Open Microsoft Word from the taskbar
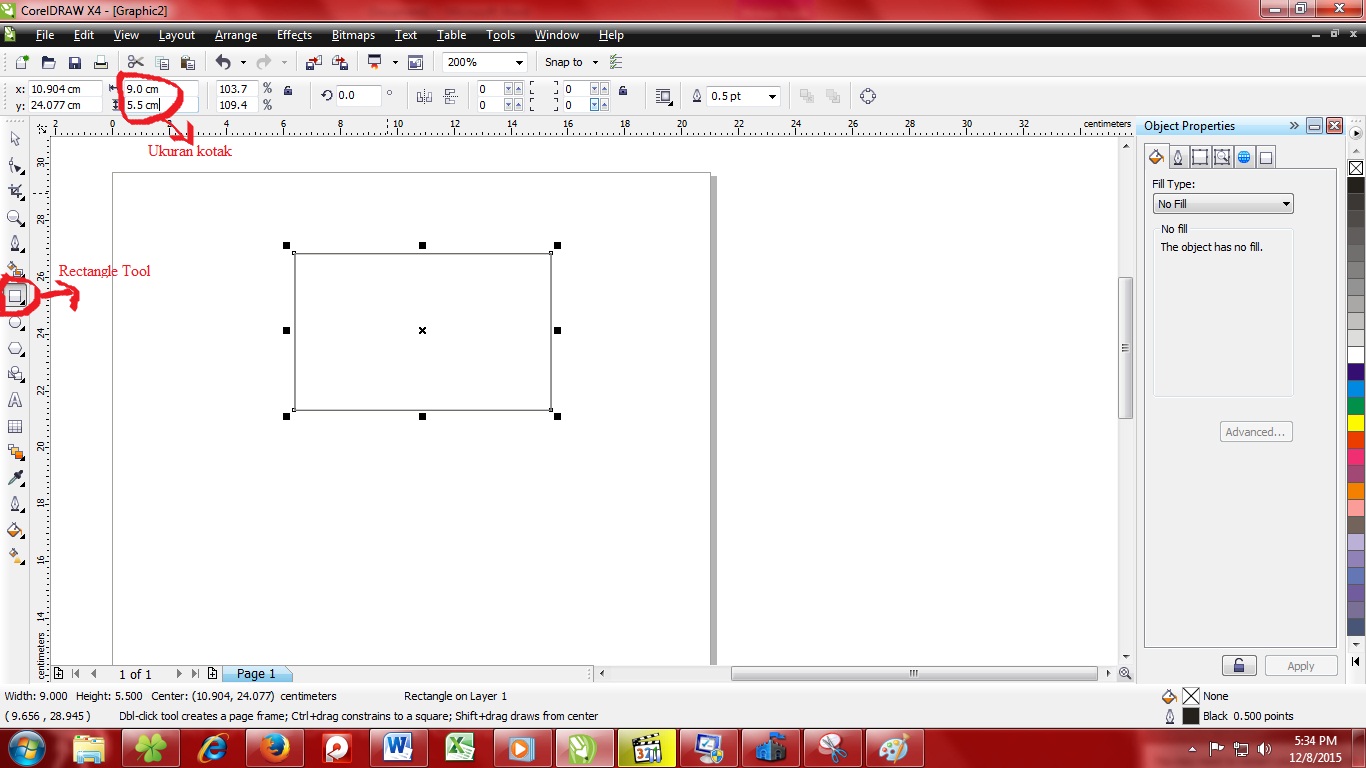This screenshot has height=768, width=1366. click(x=398, y=748)
